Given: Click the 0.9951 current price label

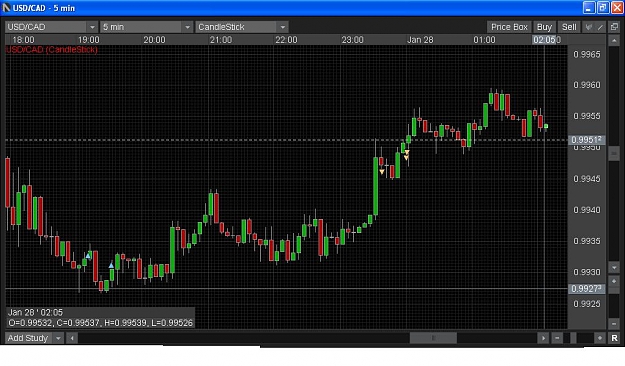Looking at the screenshot, I should [x=586, y=140].
